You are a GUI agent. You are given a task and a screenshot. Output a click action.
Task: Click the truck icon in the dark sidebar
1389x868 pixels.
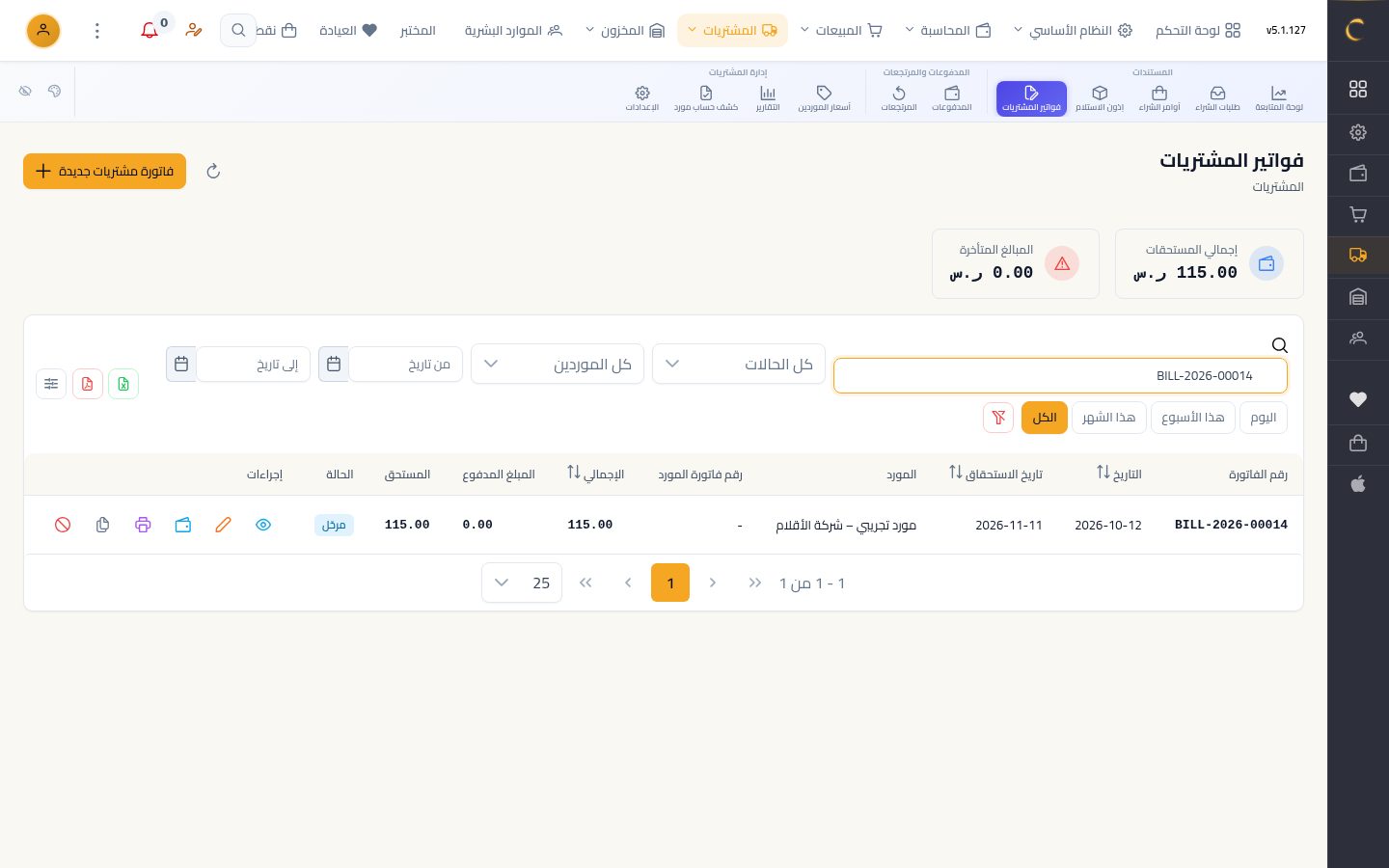click(x=1358, y=256)
